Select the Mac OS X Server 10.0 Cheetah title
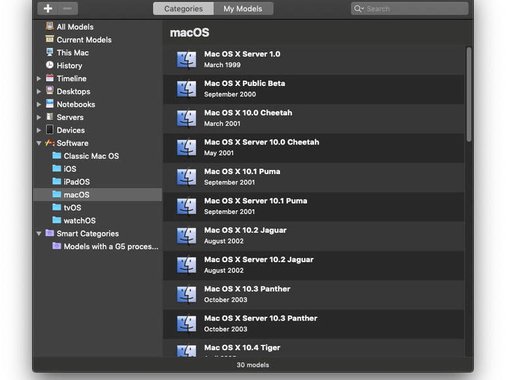506x380 pixels. [x=262, y=142]
